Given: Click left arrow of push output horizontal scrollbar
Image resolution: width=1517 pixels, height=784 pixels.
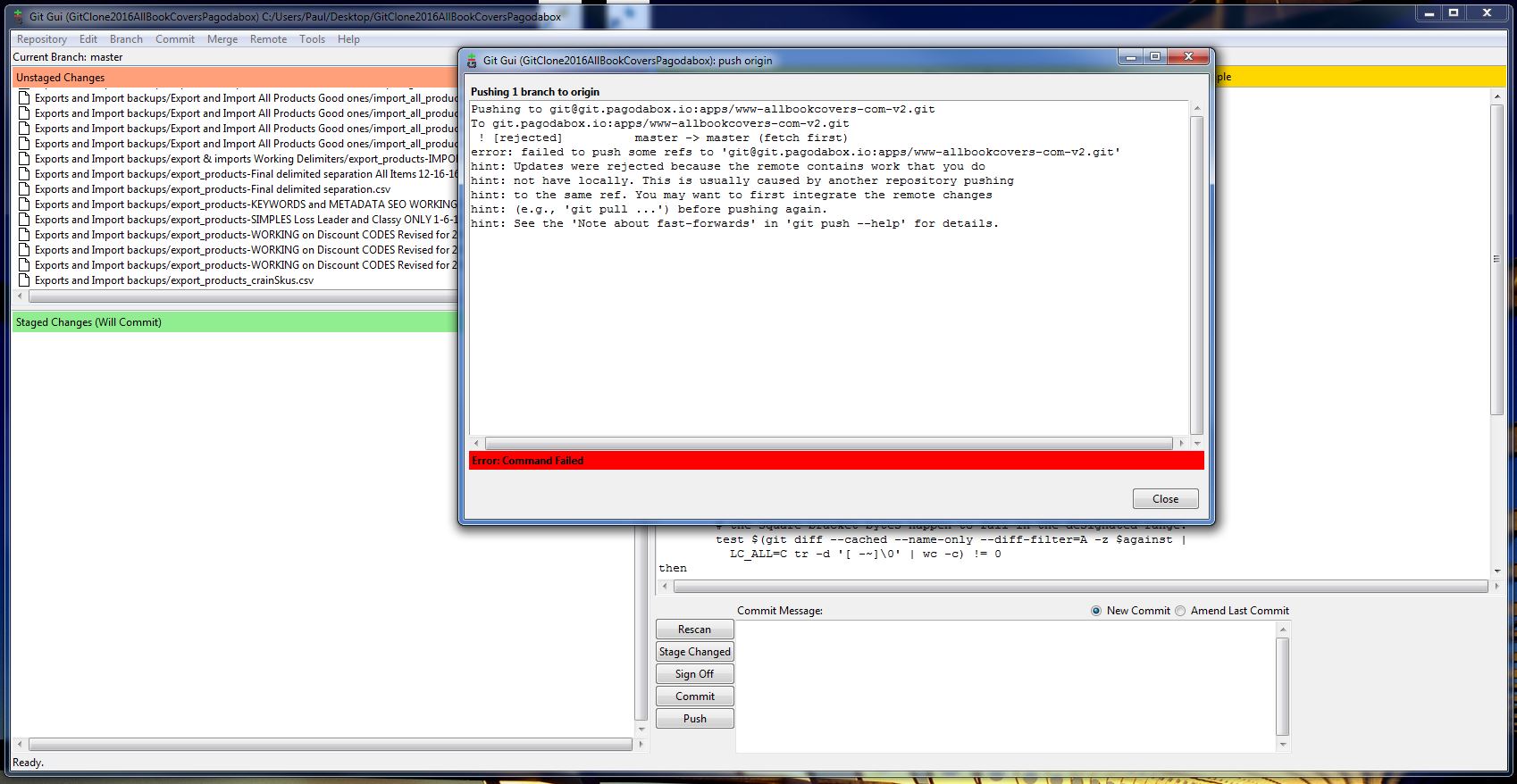Looking at the screenshot, I should coord(476,443).
